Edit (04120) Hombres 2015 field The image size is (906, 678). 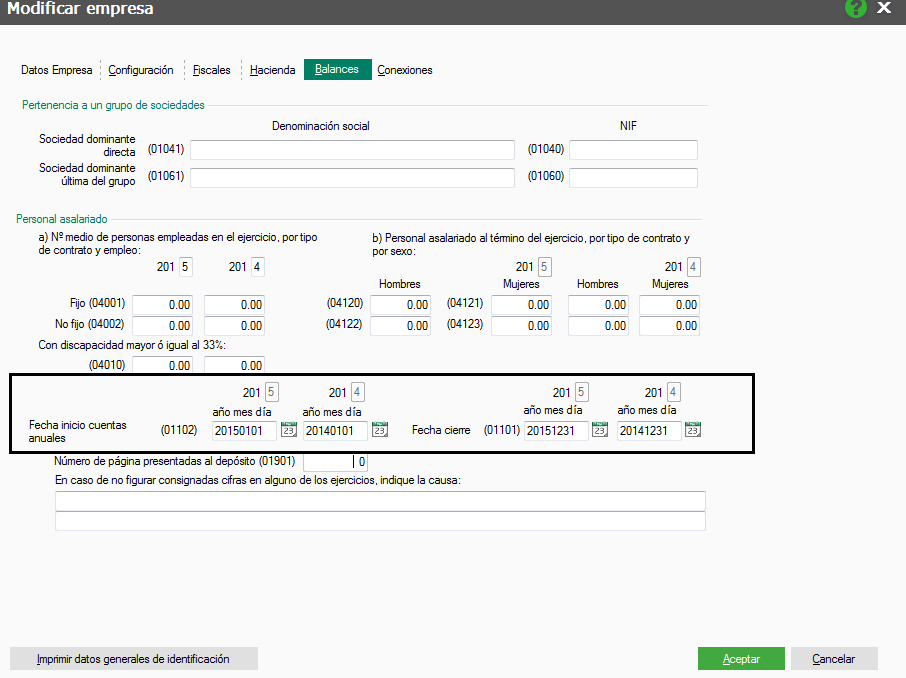(400, 305)
